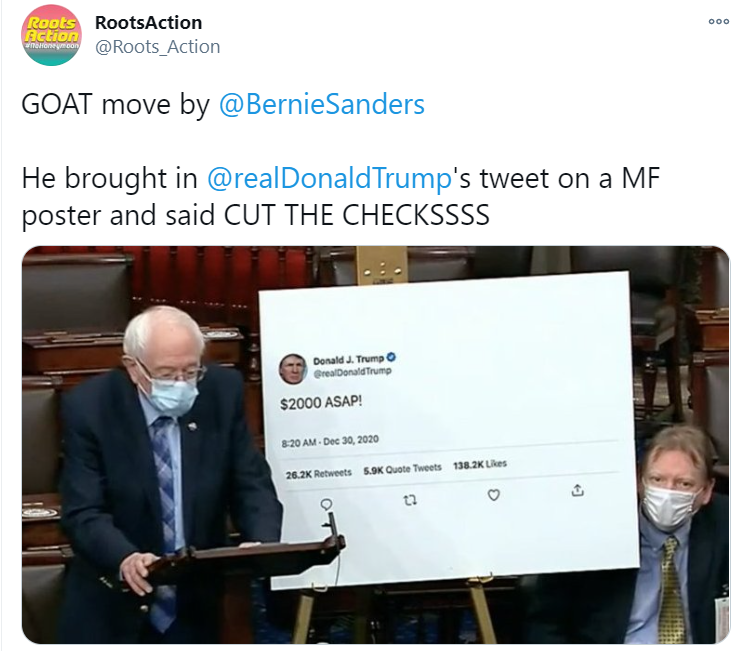This screenshot has width=744, height=651.
Task: Click the heart like icon on poster
Action: [493, 495]
